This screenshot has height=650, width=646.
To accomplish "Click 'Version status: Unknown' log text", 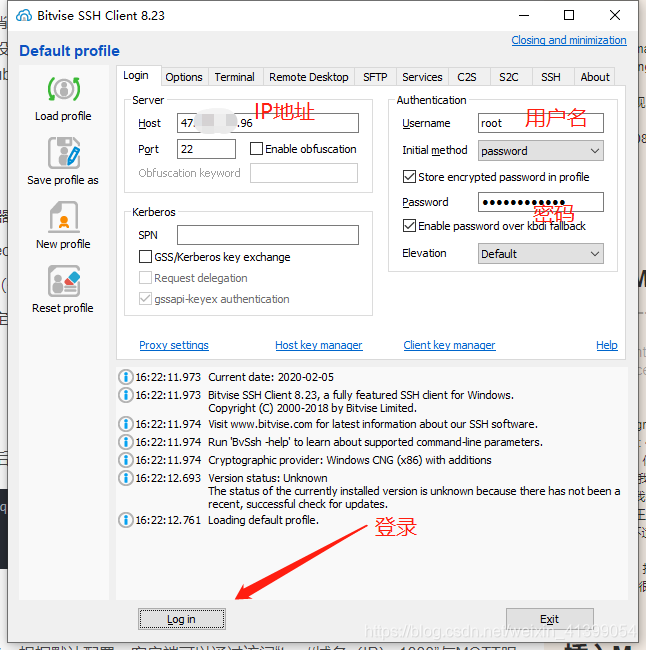I will (268, 478).
